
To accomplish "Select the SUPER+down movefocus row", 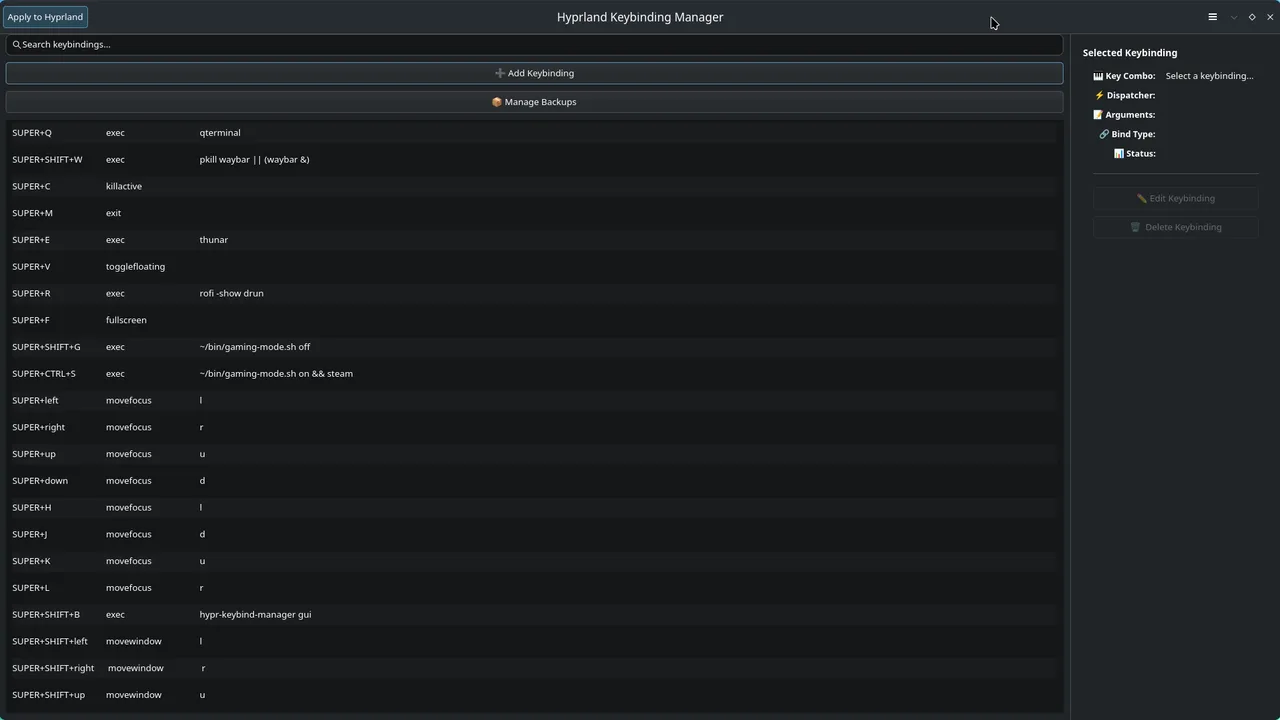I will pos(532,481).
